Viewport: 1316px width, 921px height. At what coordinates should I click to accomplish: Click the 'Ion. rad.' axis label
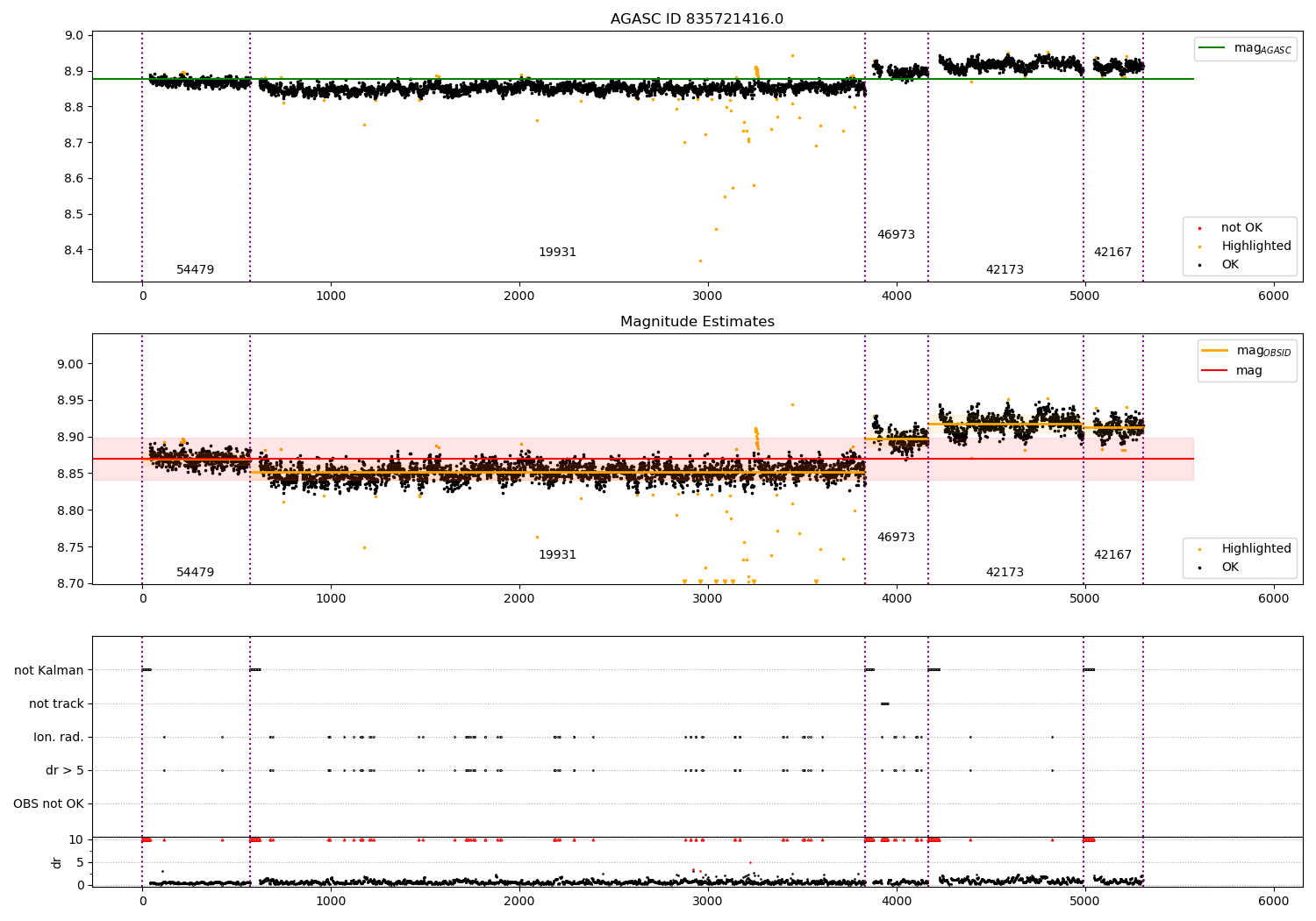pos(59,738)
